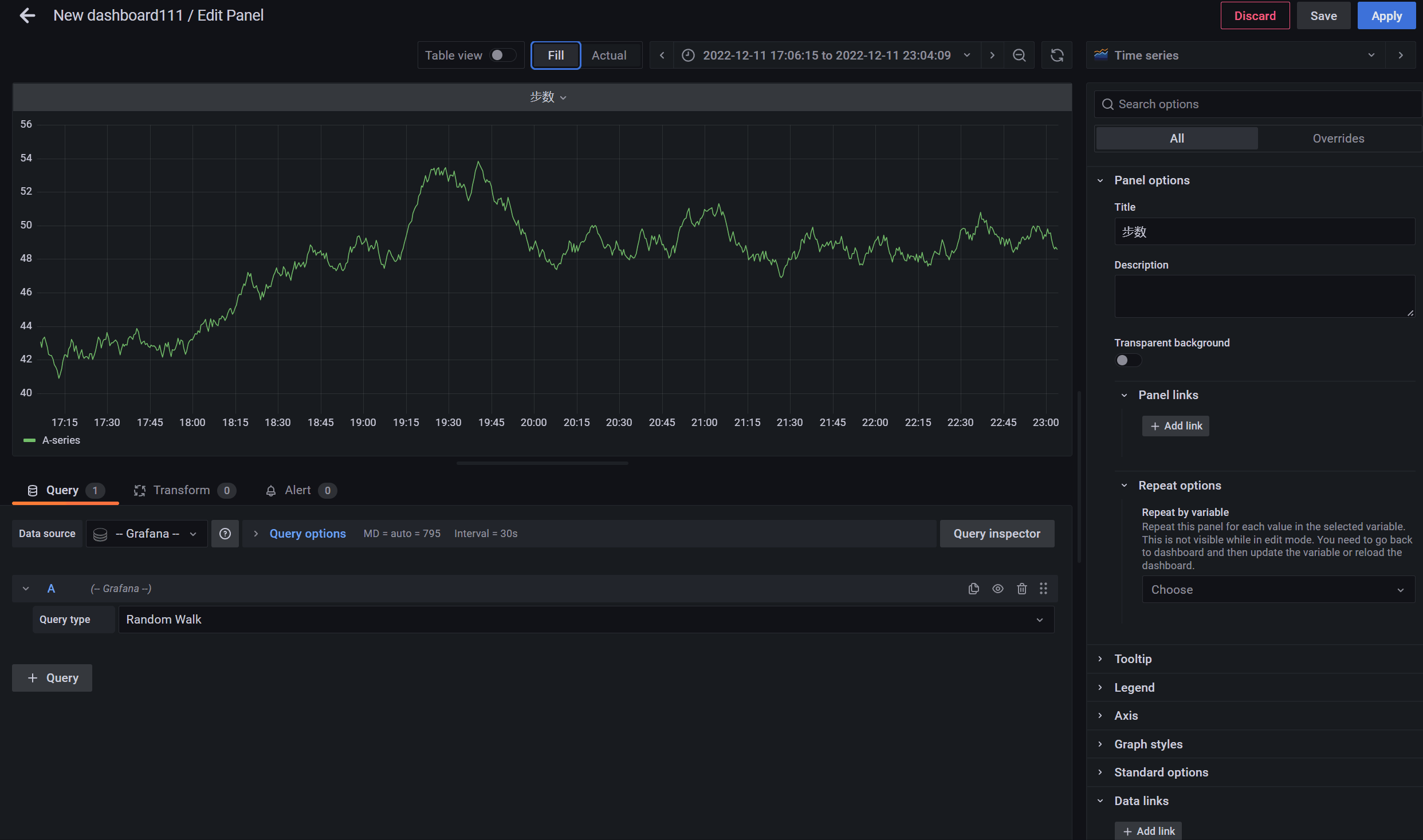Click the clock/time range picker icon
Screen dimensions: 1423x840
pos(689,55)
